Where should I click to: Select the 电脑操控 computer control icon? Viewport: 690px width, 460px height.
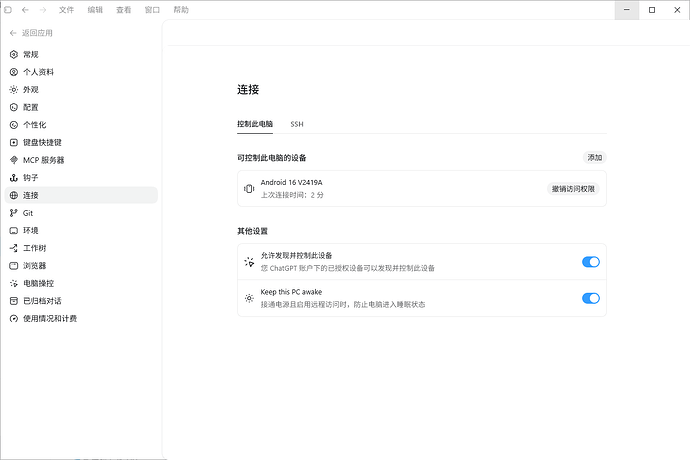click(14, 283)
